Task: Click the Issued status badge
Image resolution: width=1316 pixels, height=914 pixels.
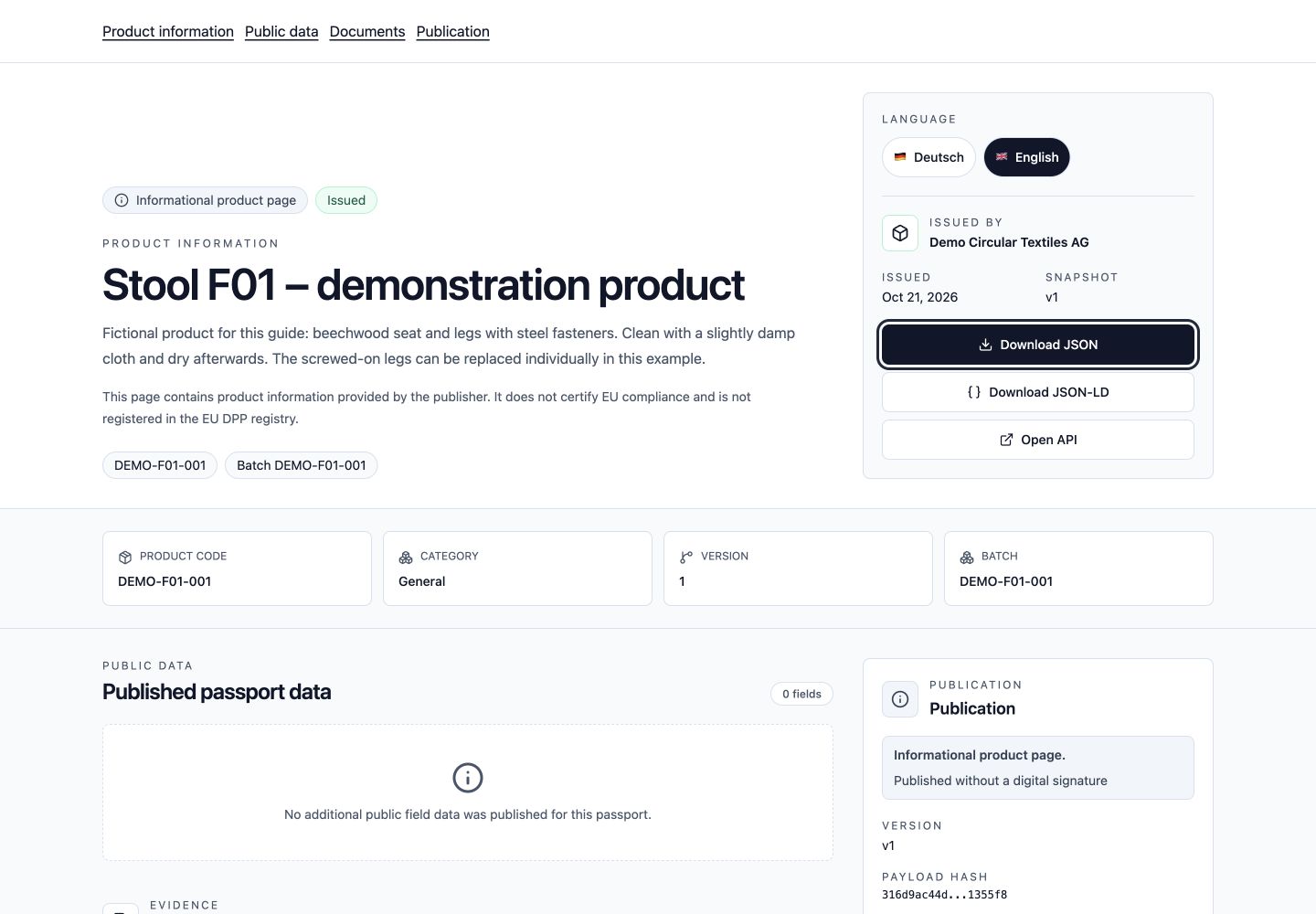Action: coord(346,200)
